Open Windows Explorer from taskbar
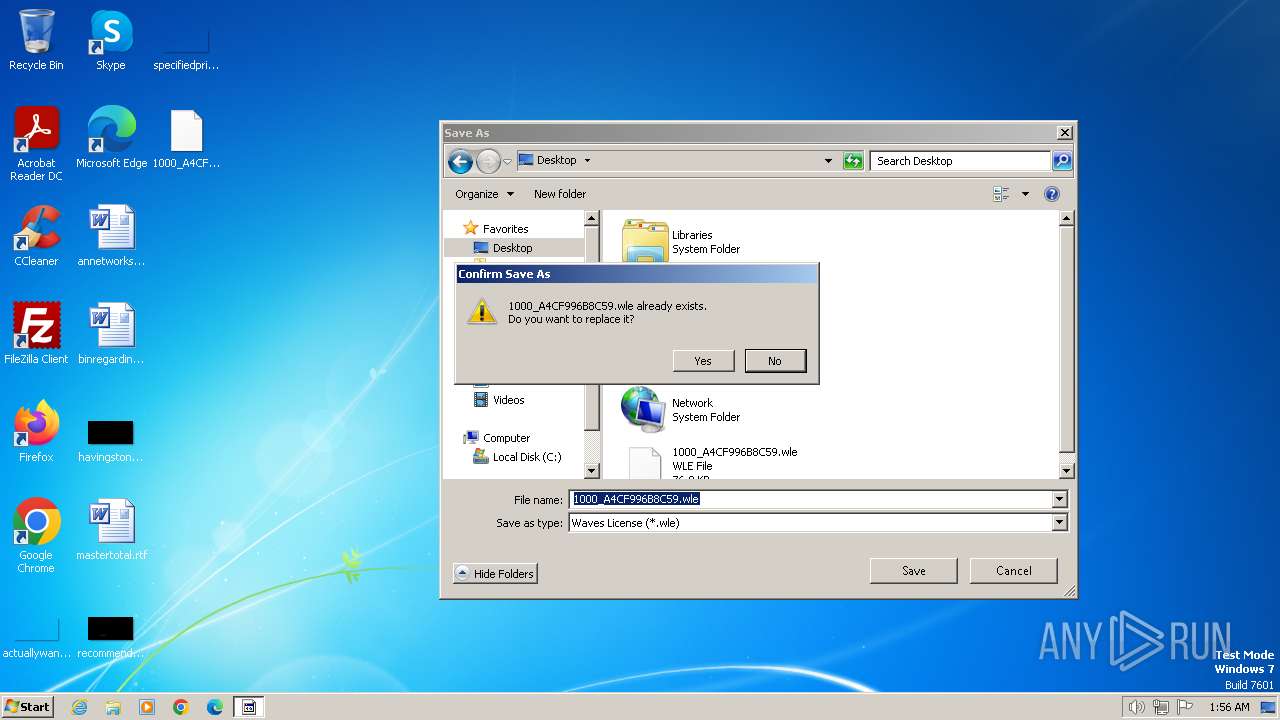1280x720 pixels. tap(113, 707)
